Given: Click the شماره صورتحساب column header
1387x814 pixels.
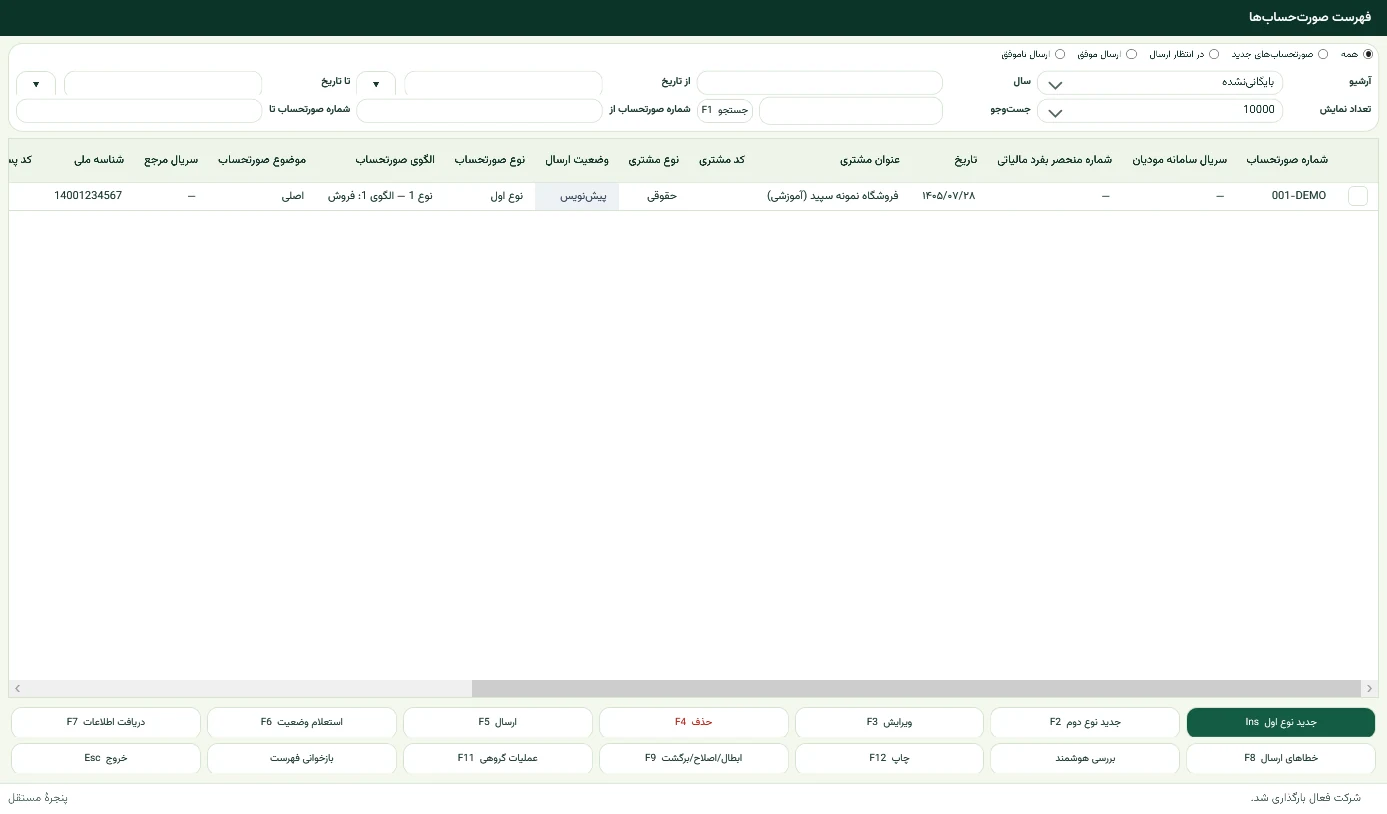Looking at the screenshot, I should [x=1287, y=160].
